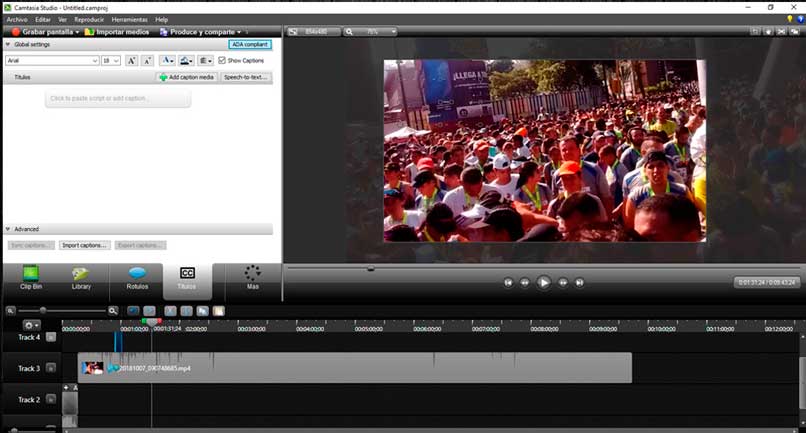Toggle lock on Track 4
Screen dimensions: 806x433
(x=51, y=337)
